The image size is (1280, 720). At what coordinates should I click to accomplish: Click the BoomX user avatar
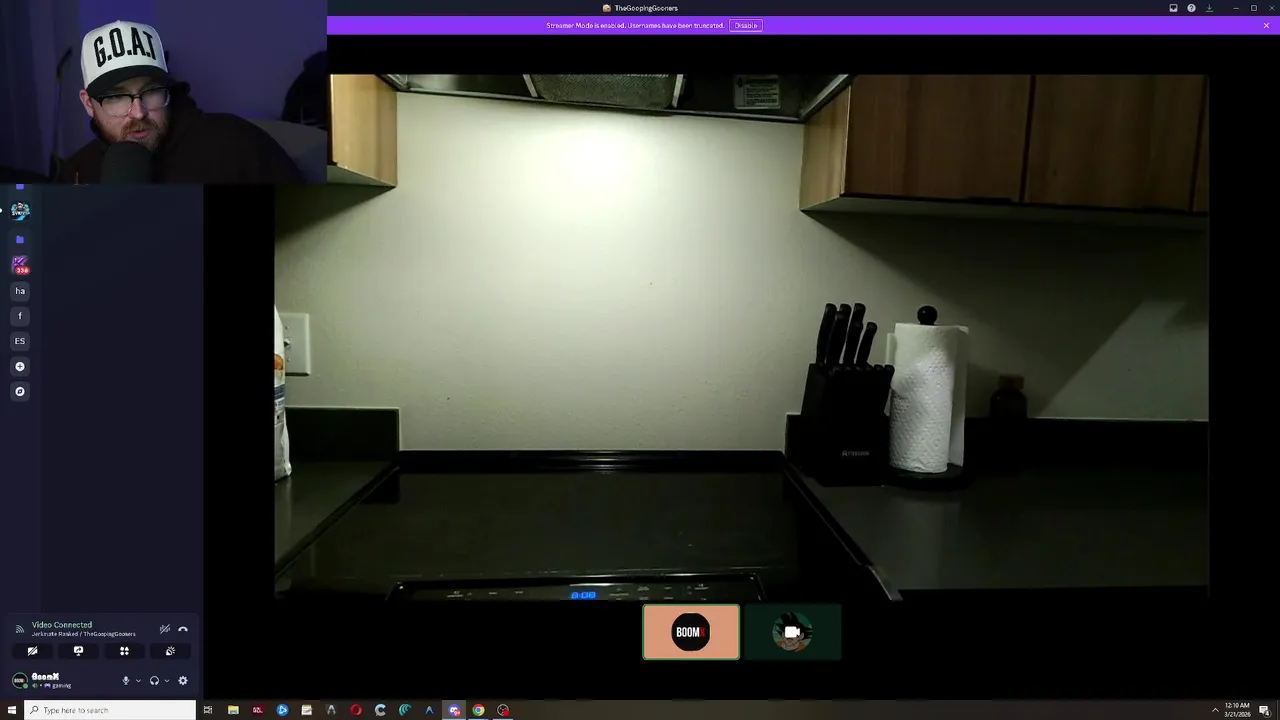(19, 680)
